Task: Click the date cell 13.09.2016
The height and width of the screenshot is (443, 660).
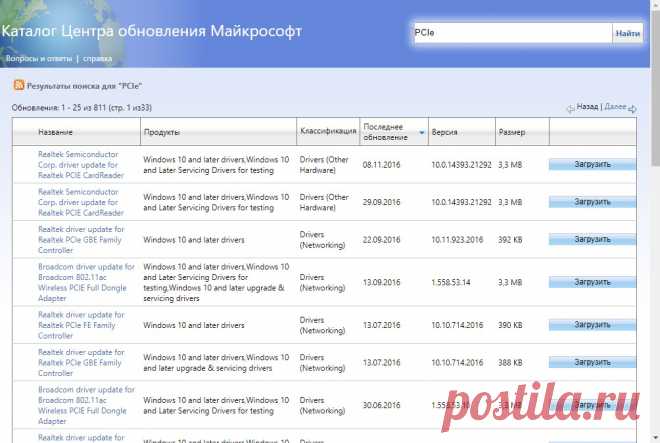Action: [381, 282]
